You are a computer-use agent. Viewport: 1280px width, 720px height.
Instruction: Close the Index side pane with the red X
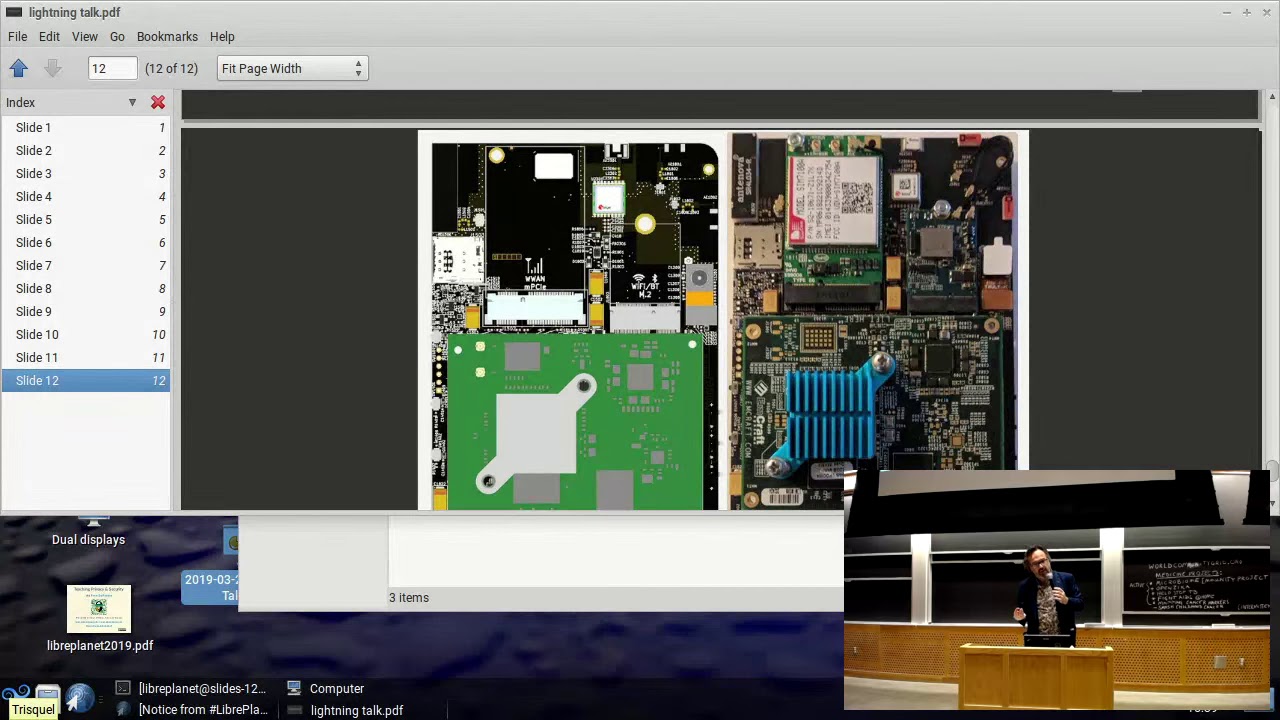(158, 102)
